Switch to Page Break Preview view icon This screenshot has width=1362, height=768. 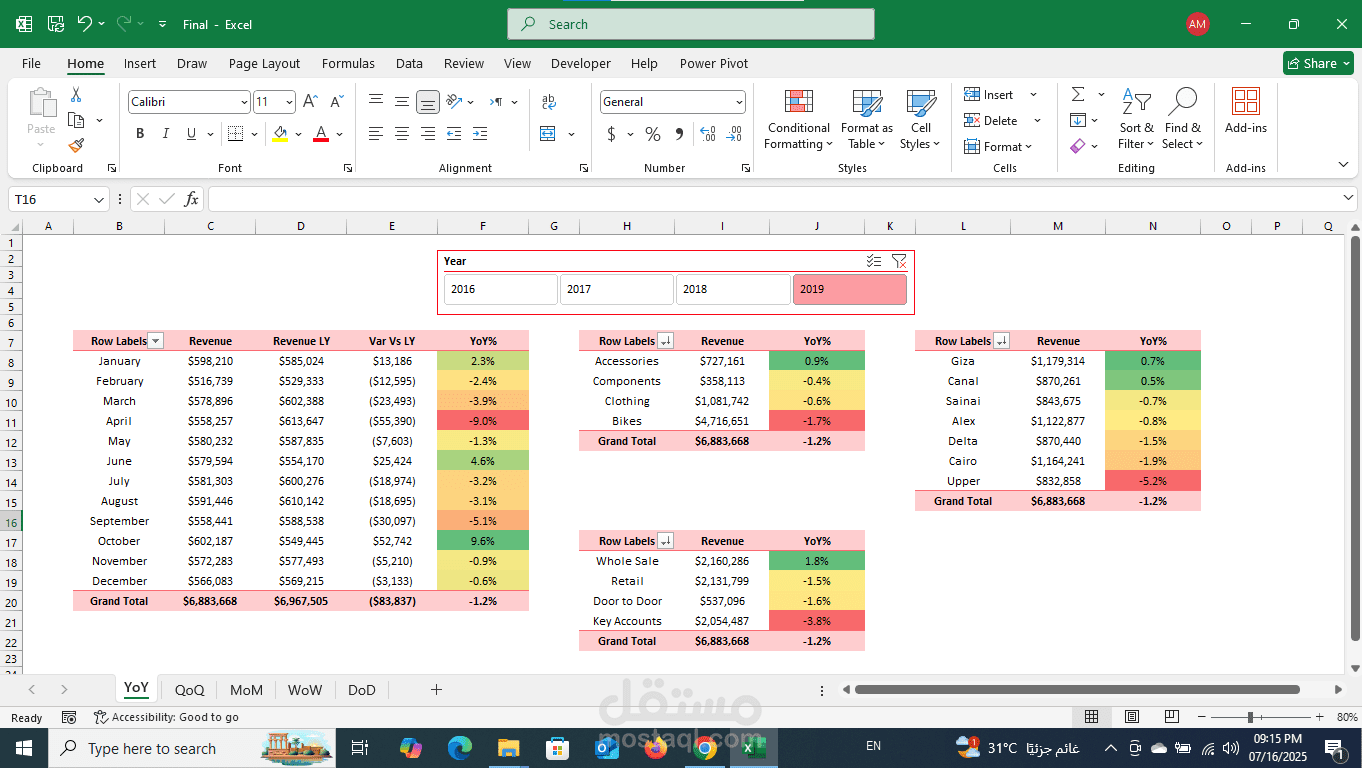point(1171,717)
